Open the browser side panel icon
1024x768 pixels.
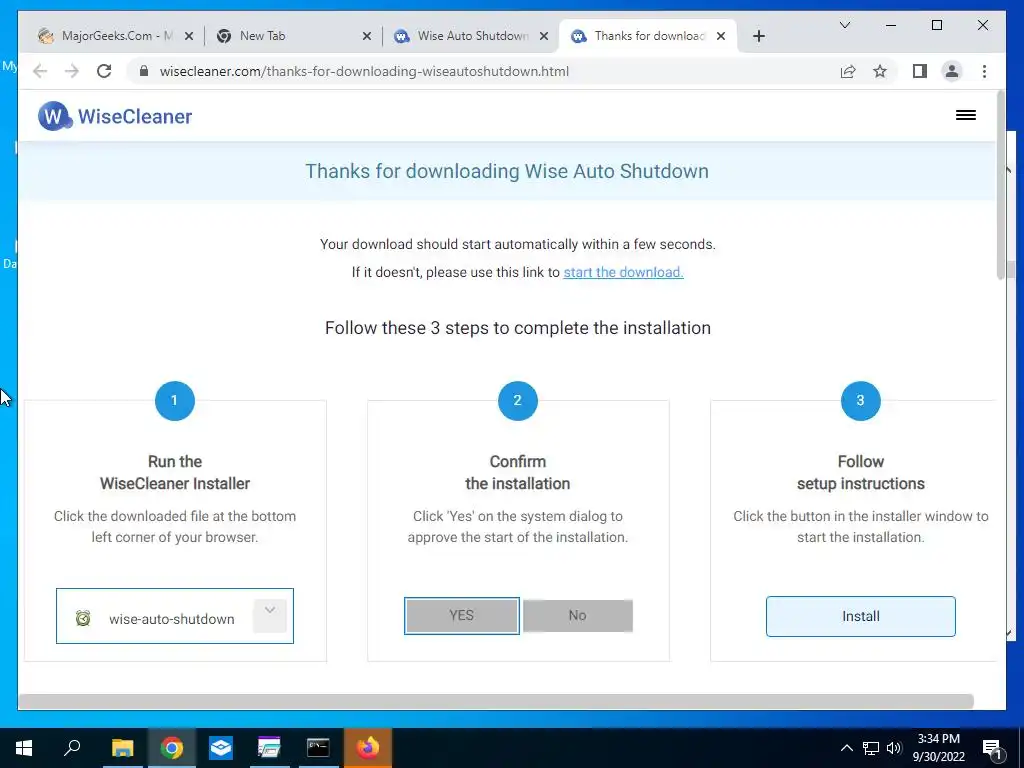[920, 71]
